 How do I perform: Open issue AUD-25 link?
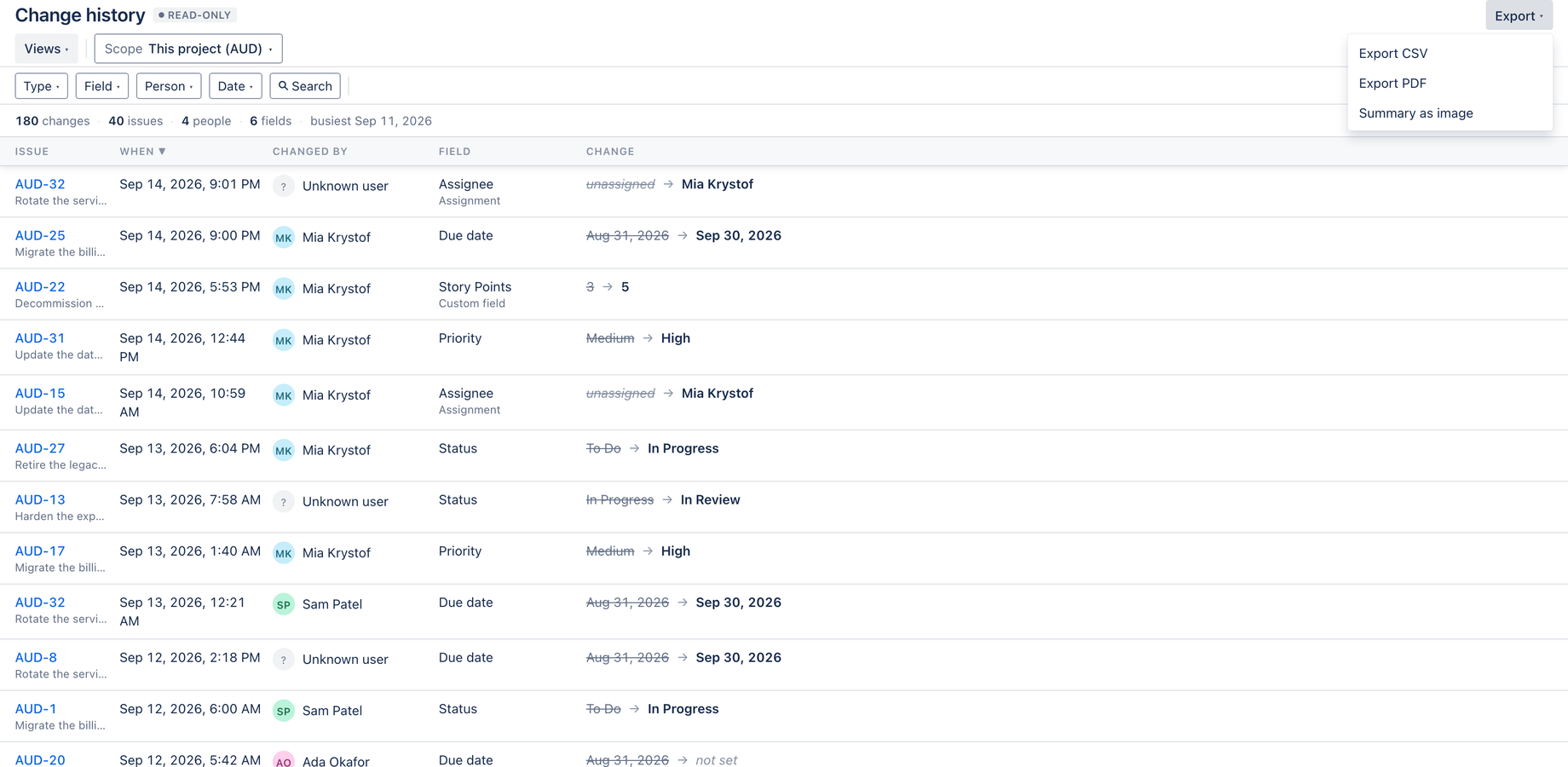(x=40, y=235)
